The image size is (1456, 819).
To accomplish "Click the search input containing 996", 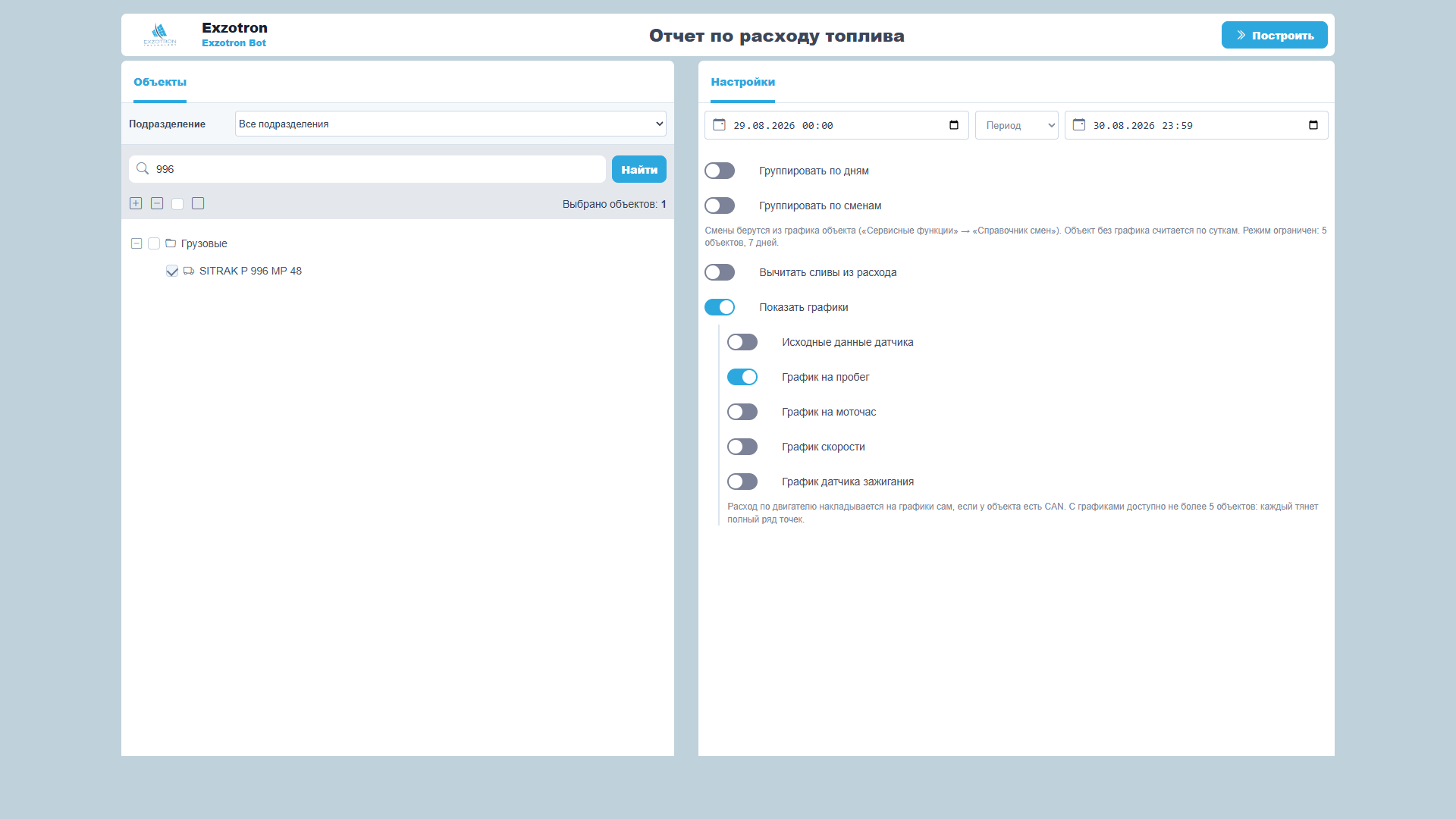I will 367,169.
